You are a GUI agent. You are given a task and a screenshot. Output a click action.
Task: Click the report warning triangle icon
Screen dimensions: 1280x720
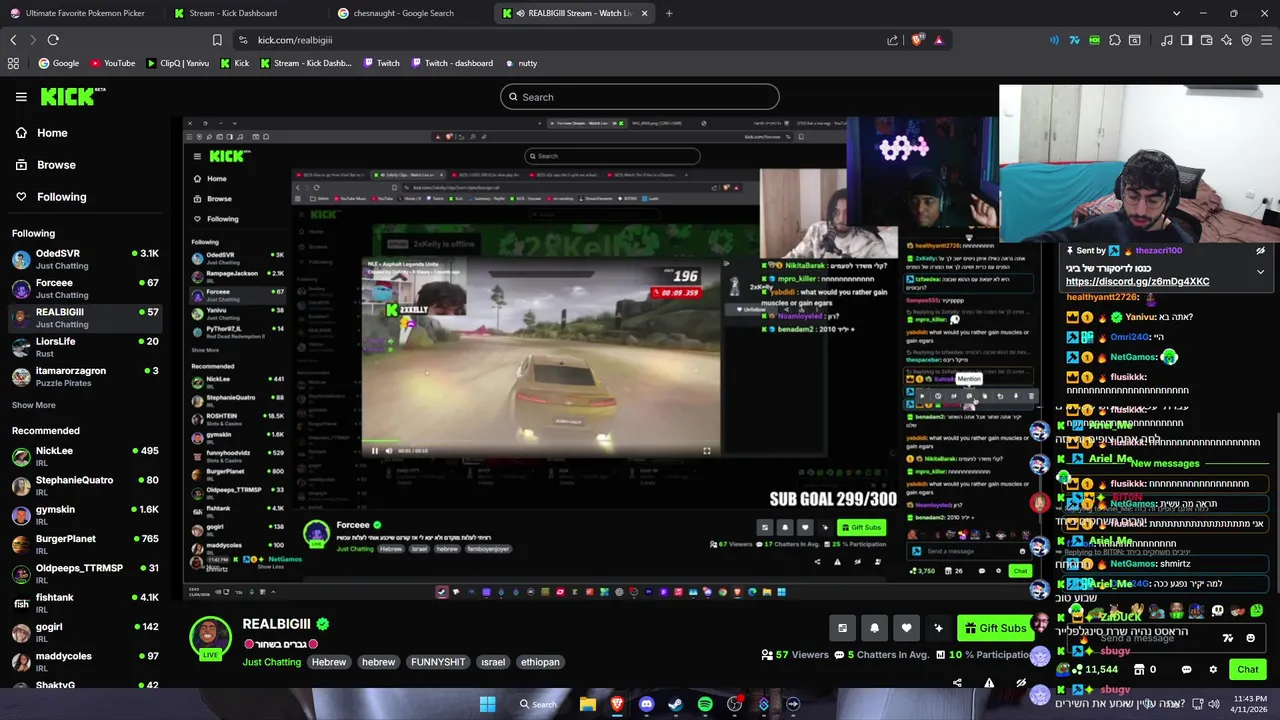pos(989,683)
